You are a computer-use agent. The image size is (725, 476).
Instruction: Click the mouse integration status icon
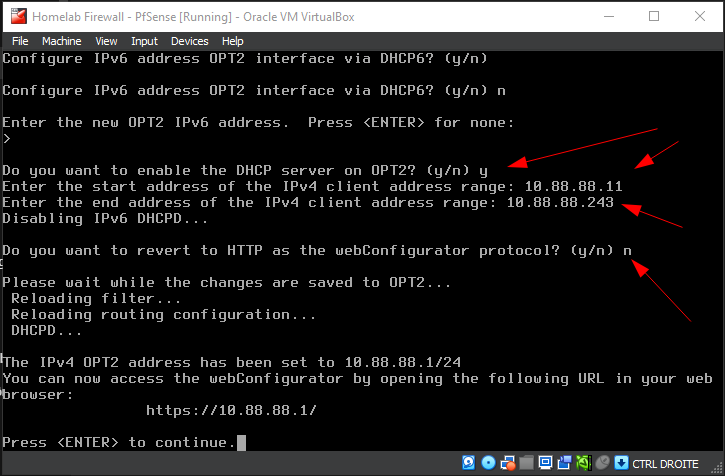[602, 463]
